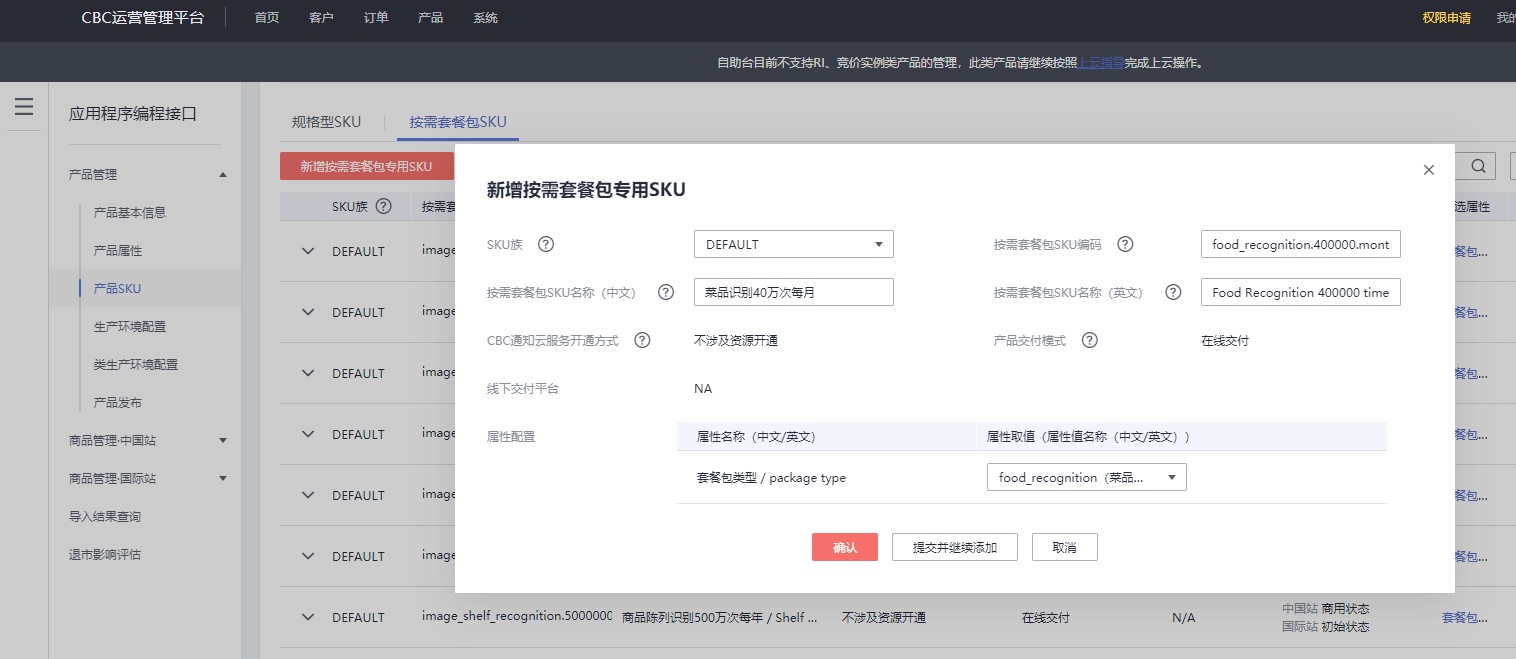Toggle the hamburger sidebar menu icon
The width and height of the screenshot is (1516, 659).
click(x=24, y=107)
